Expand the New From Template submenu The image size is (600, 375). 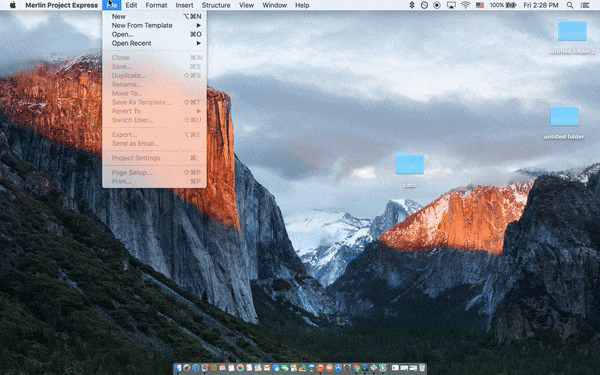(155, 25)
